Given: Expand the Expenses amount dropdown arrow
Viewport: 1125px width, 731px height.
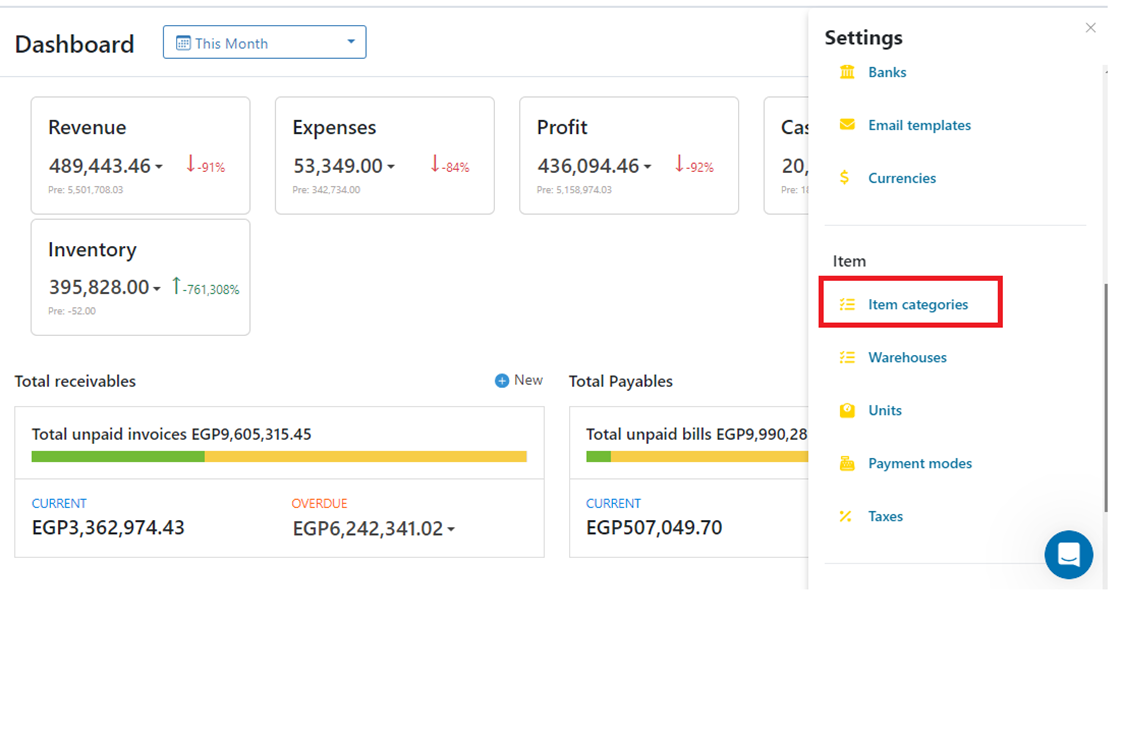Looking at the screenshot, I should [x=391, y=168].
